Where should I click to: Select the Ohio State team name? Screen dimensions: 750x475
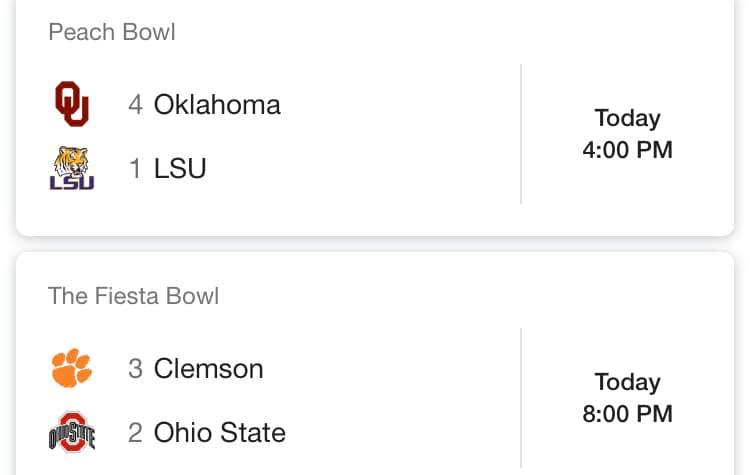pos(219,432)
